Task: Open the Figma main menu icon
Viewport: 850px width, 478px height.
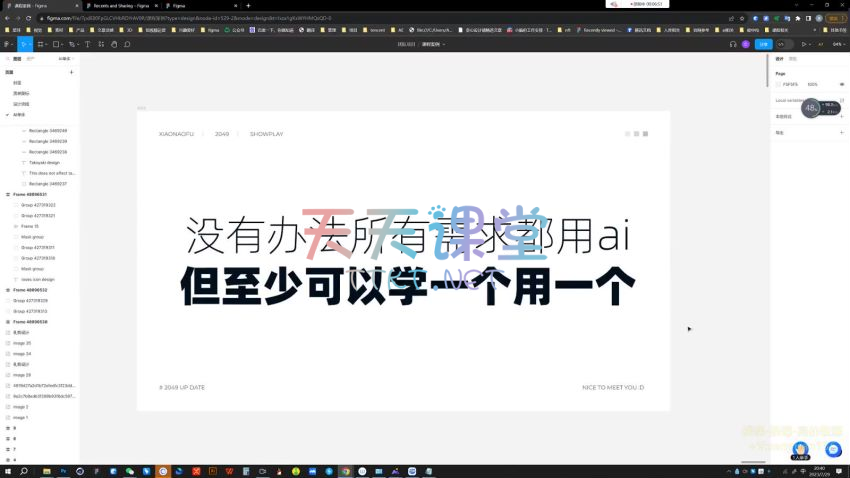Action: click(8, 44)
